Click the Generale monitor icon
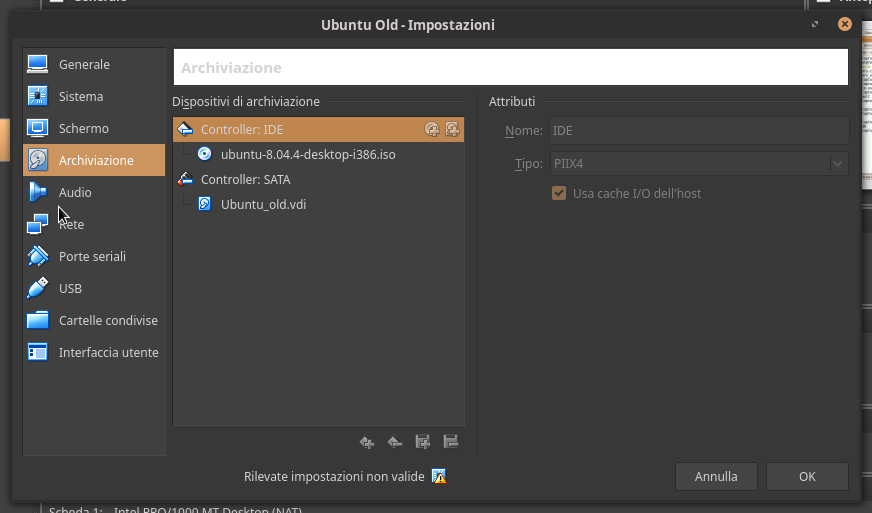Viewport: 872px width, 513px height. click(38, 64)
